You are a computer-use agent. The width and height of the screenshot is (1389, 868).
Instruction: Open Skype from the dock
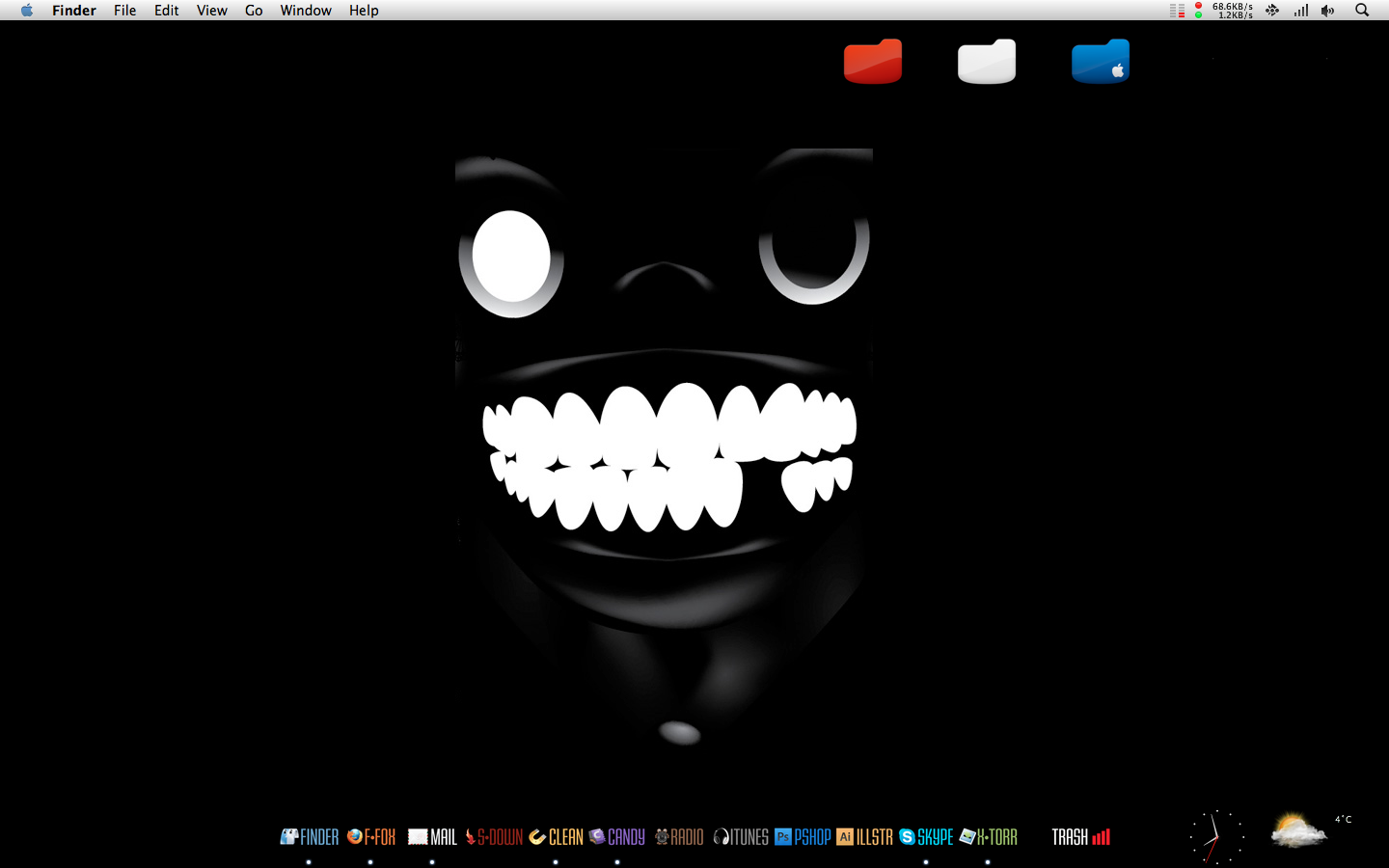pyautogui.click(x=926, y=837)
